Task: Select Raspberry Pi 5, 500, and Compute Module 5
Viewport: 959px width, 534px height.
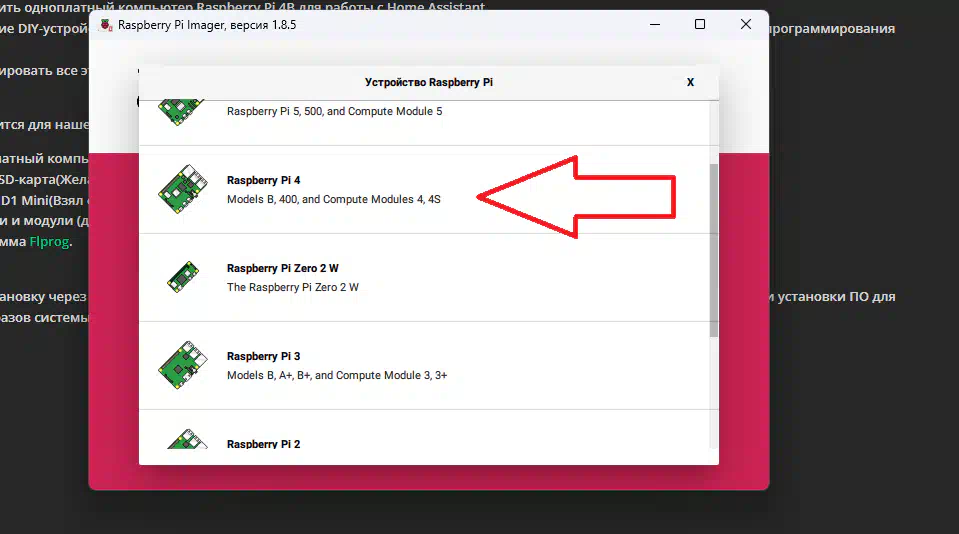Action: point(424,123)
